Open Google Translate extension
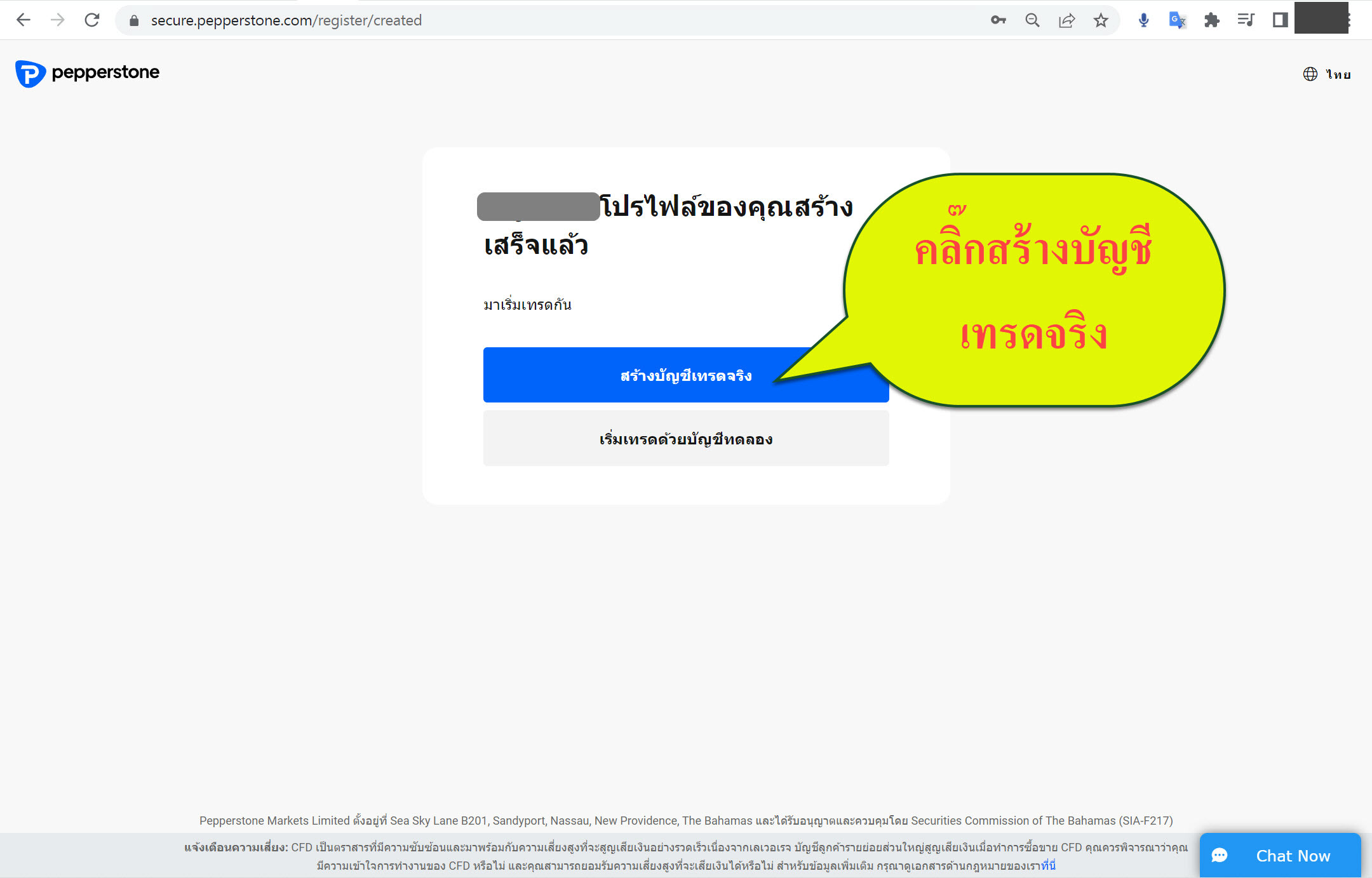The height and width of the screenshot is (878, 1372). [1178, 20]
